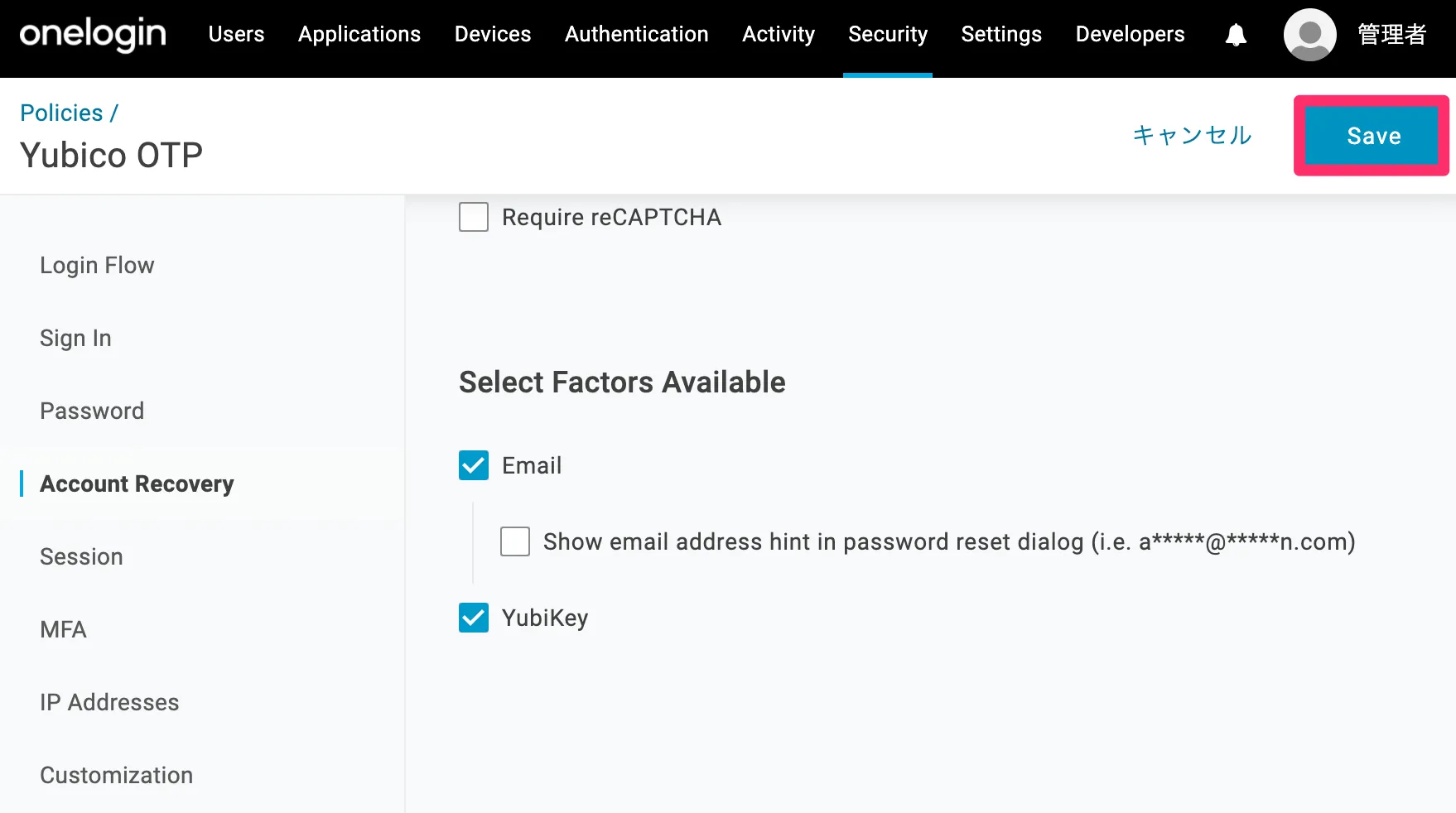The image size is (1456, 813).
Task: Open the IP Addresses section
Action: (x=109, y=702)
